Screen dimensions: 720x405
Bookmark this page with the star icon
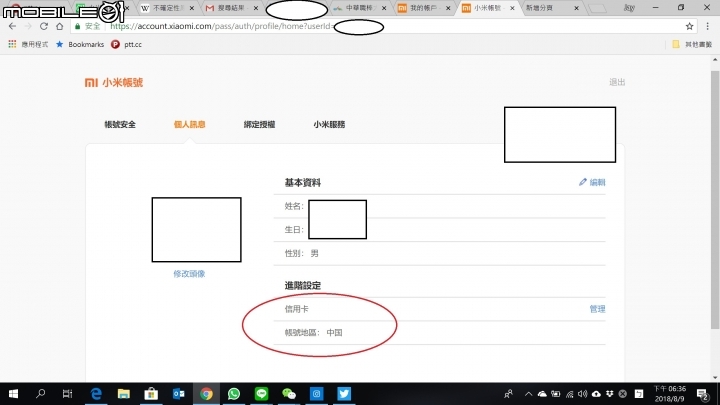coord(689,26)
